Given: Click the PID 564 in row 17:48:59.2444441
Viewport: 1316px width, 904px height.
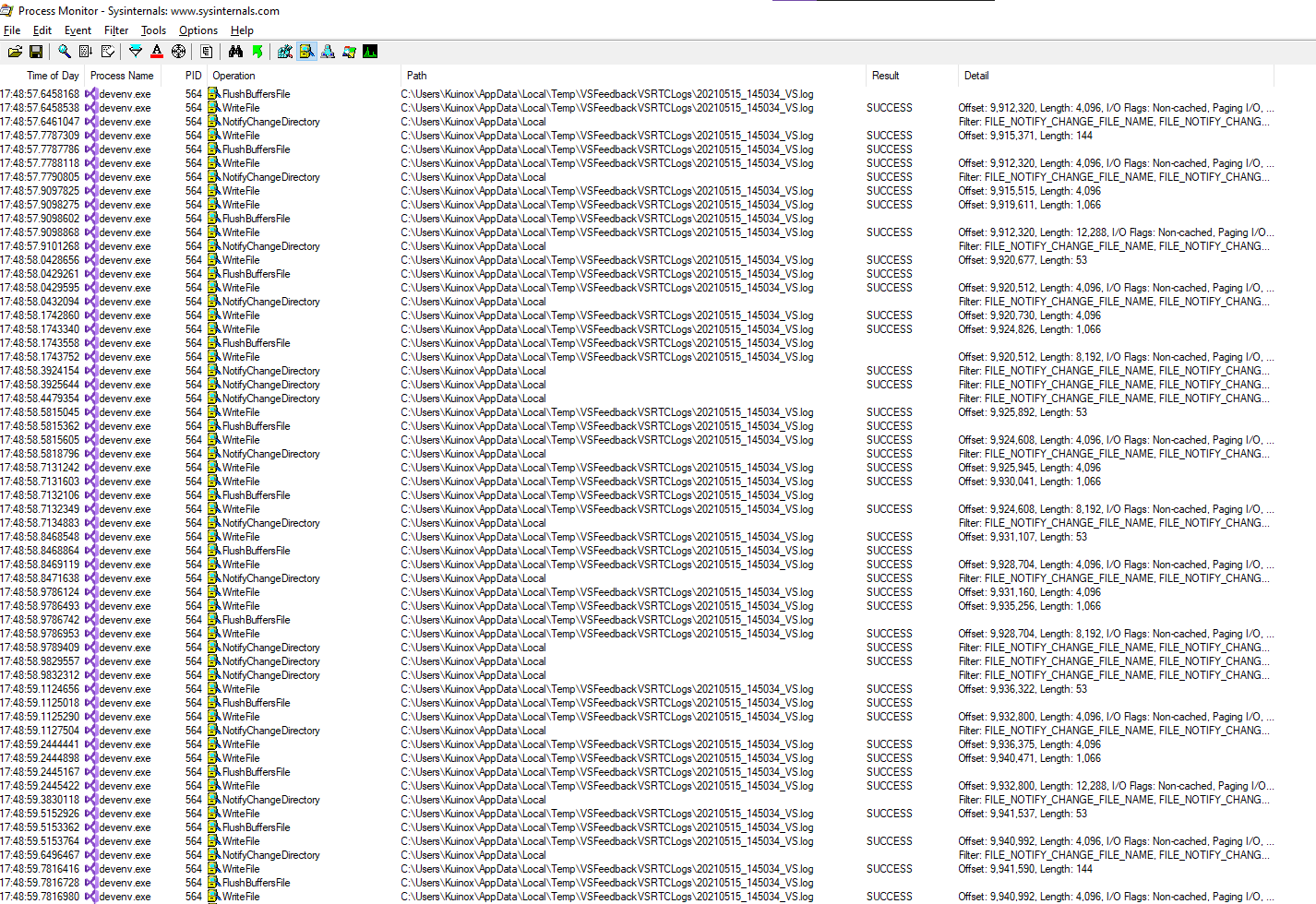Looking at the screenshot, I should pyautogui.click(x=193, y=744).
